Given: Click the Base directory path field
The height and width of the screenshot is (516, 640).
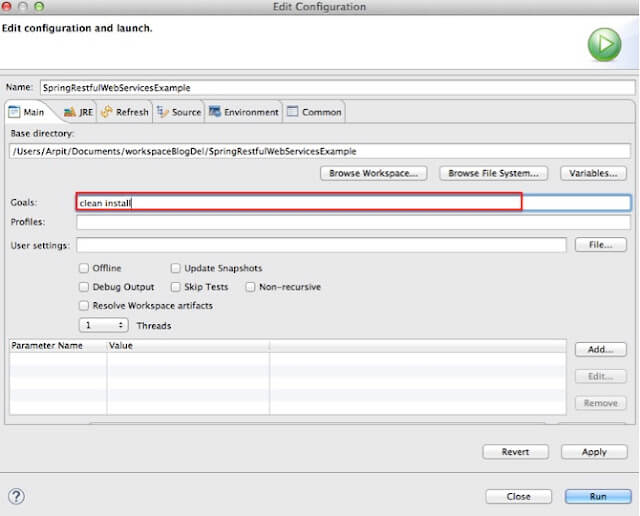Looking at the screenshot, I should pos(320,151).
